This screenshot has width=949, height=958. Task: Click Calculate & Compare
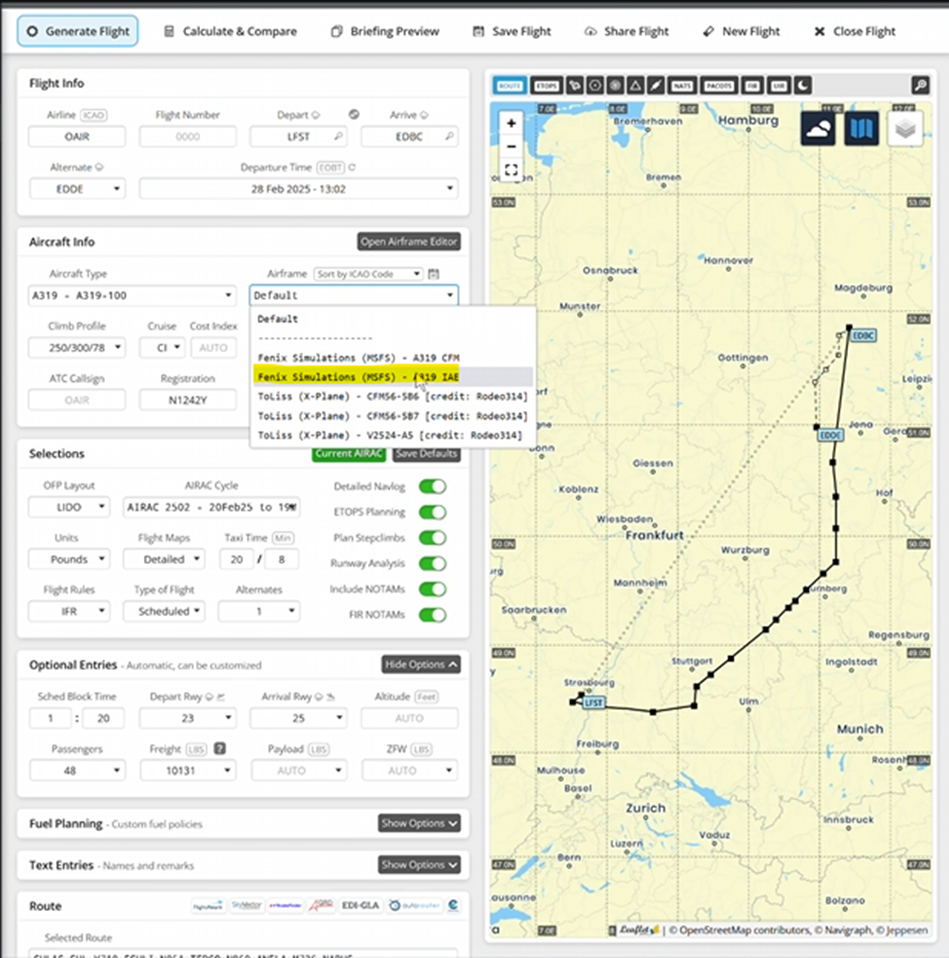230,31
